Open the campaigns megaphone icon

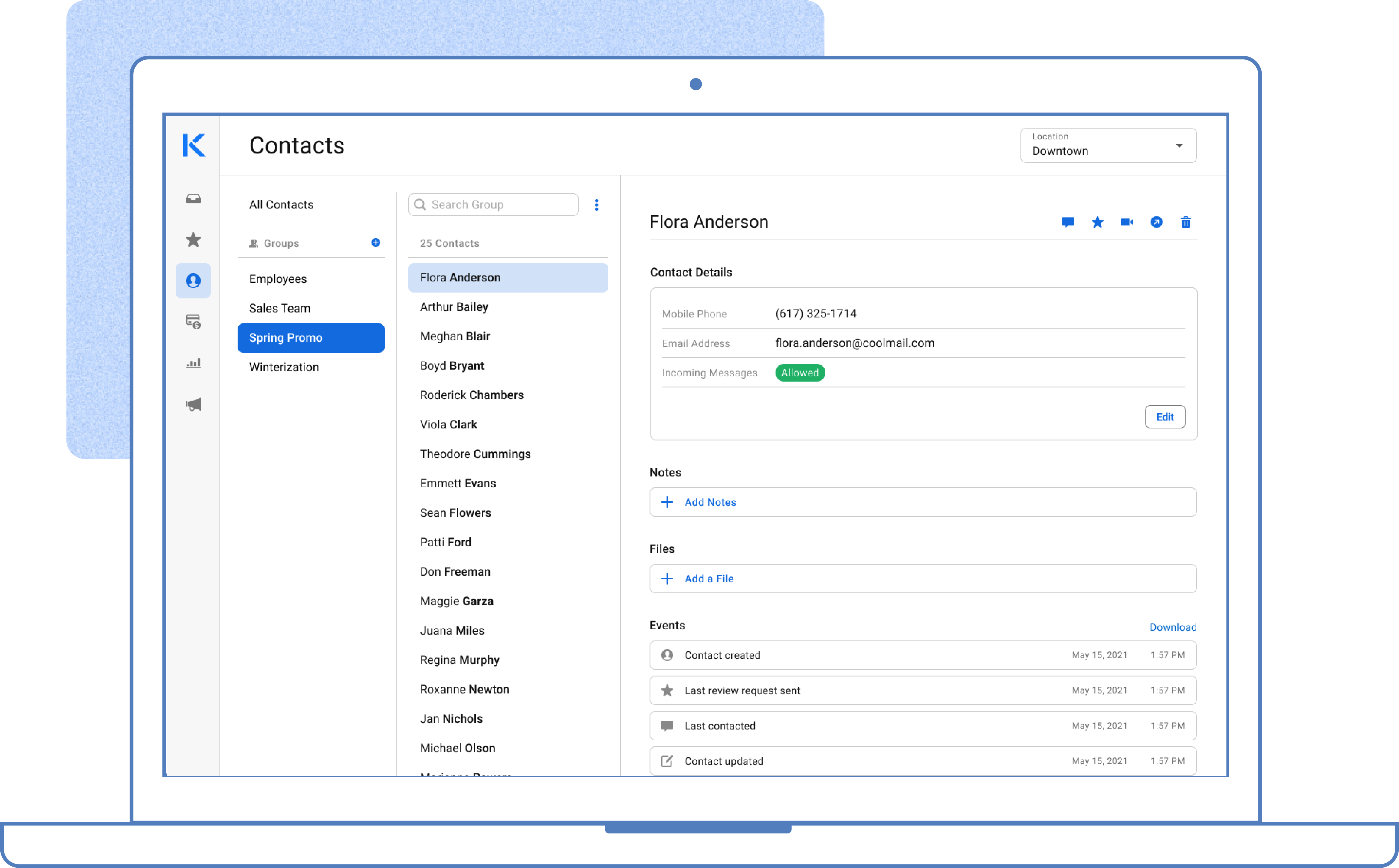tap(193, 404)
